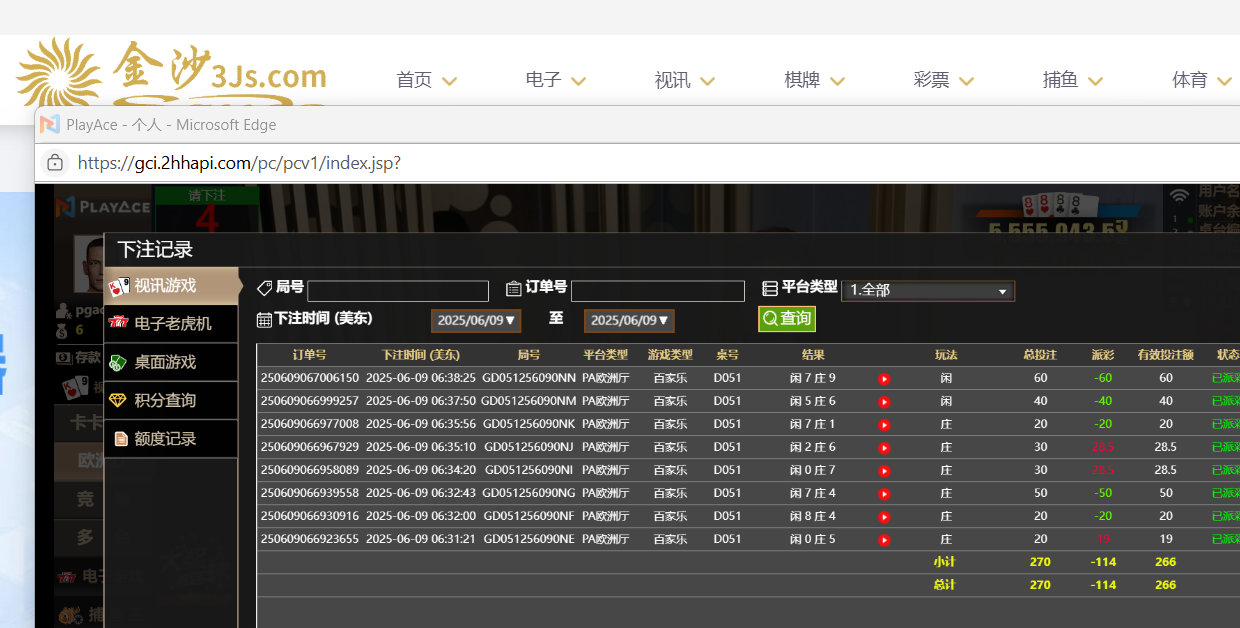Expand the 平台类型 1.全部 dropdown

(927, 290)
